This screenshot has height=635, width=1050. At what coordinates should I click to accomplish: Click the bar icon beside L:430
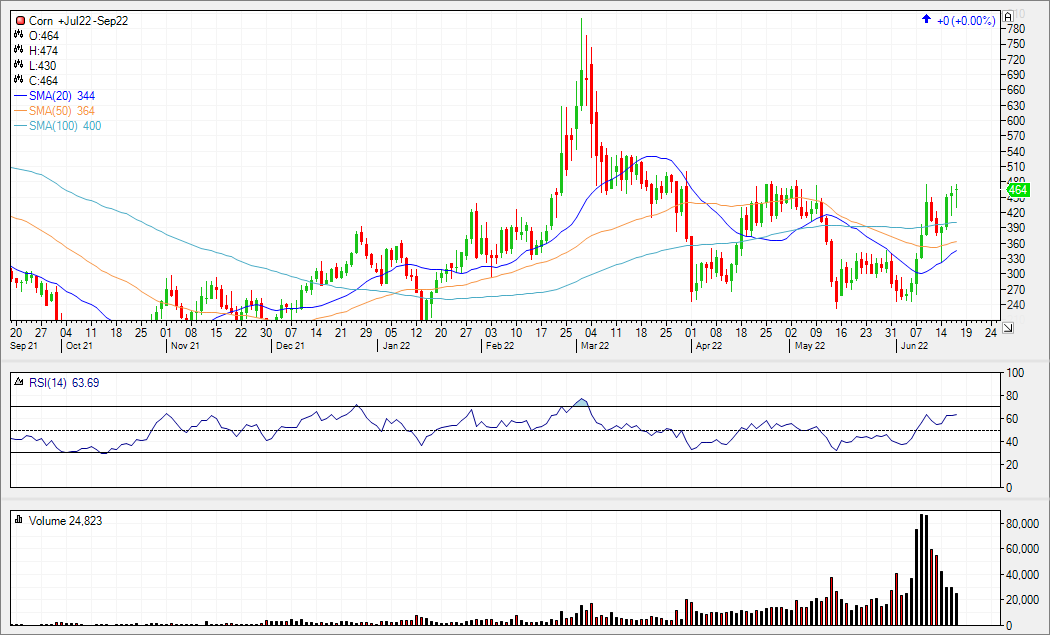click(x=19, y=65)
